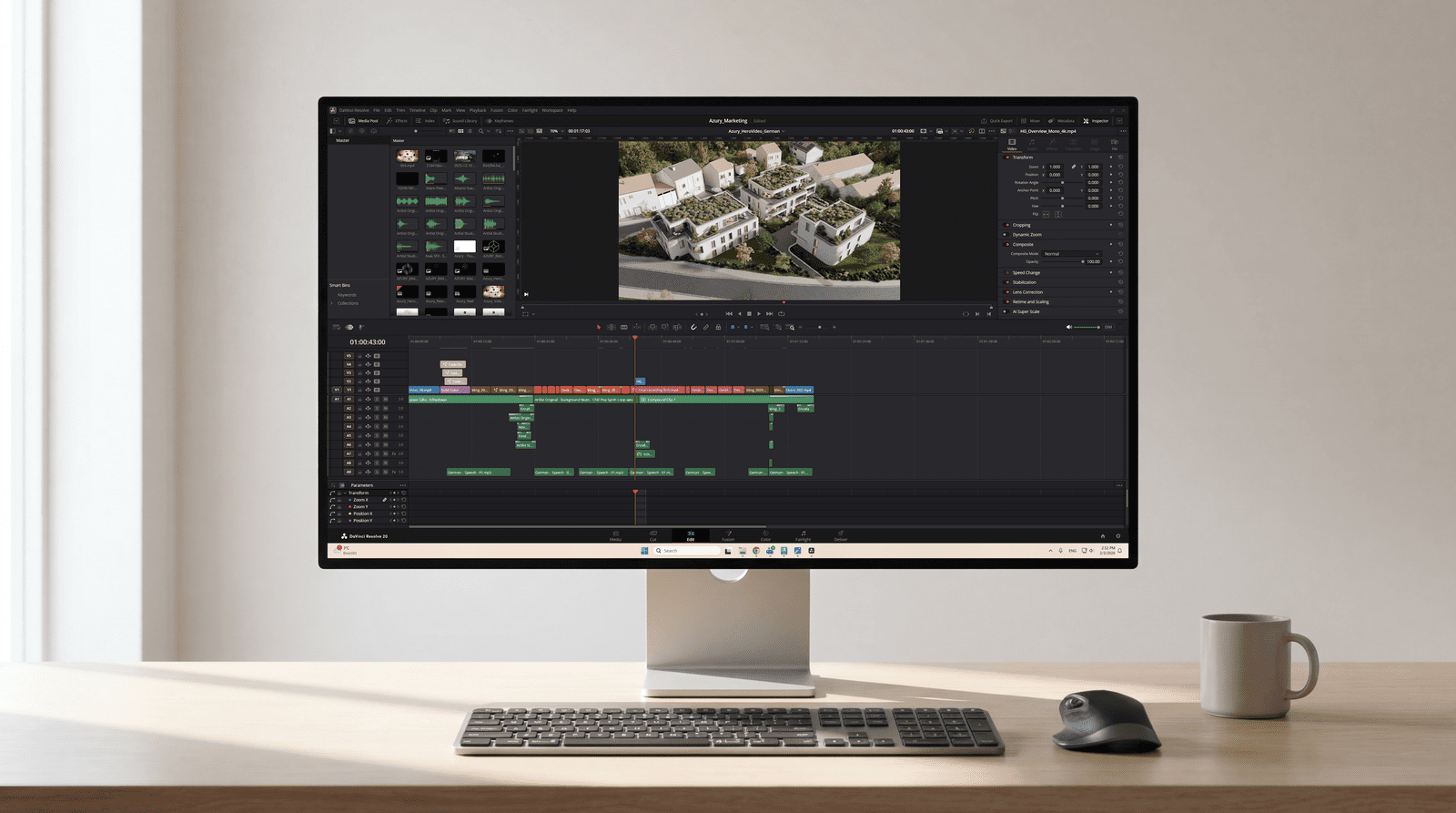Switch to Fairlight page tab
The width and height of the screenshot is (1456, 813).
click(x=804, y=535)
